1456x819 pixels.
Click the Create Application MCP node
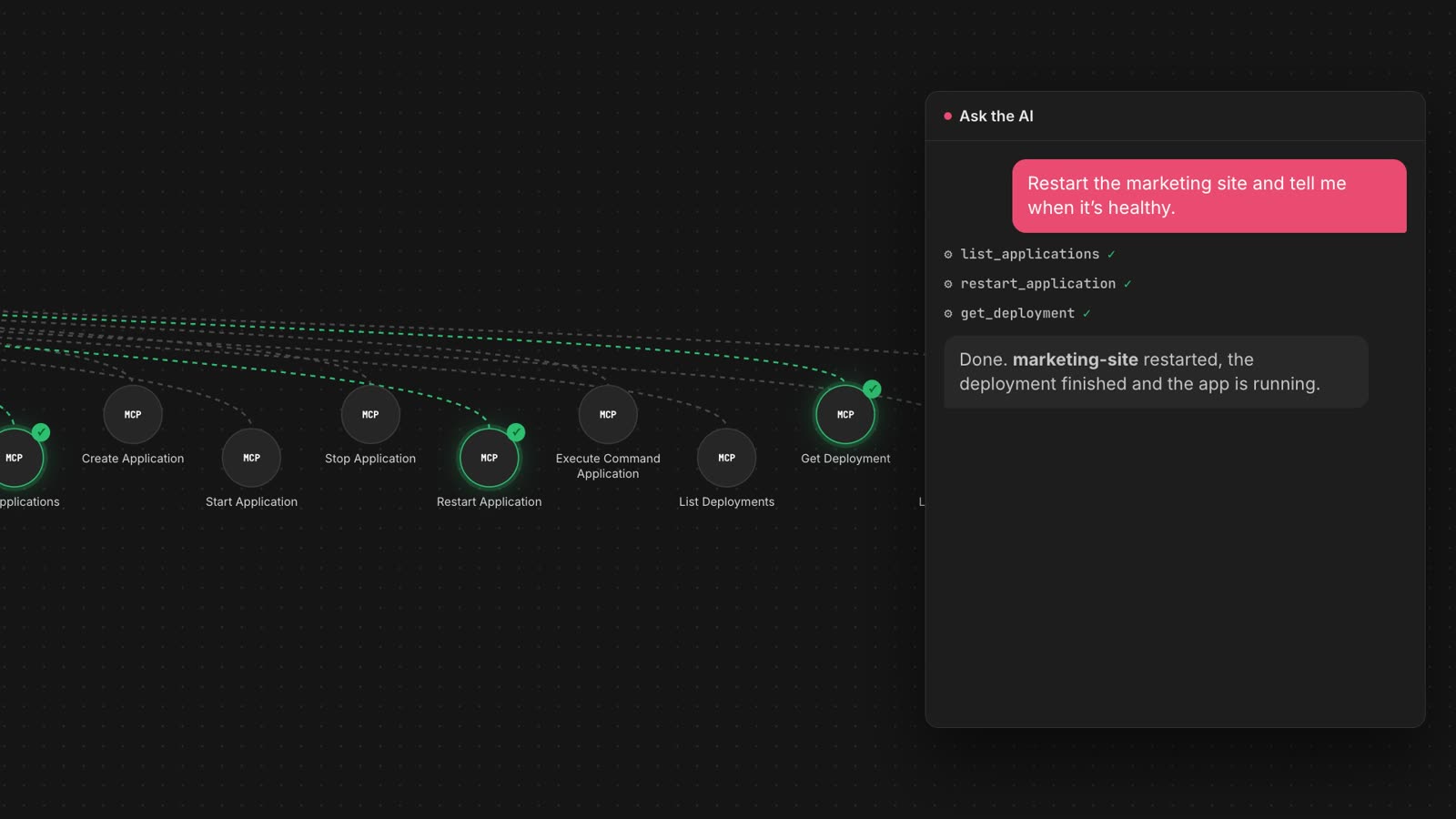(133, 414)
